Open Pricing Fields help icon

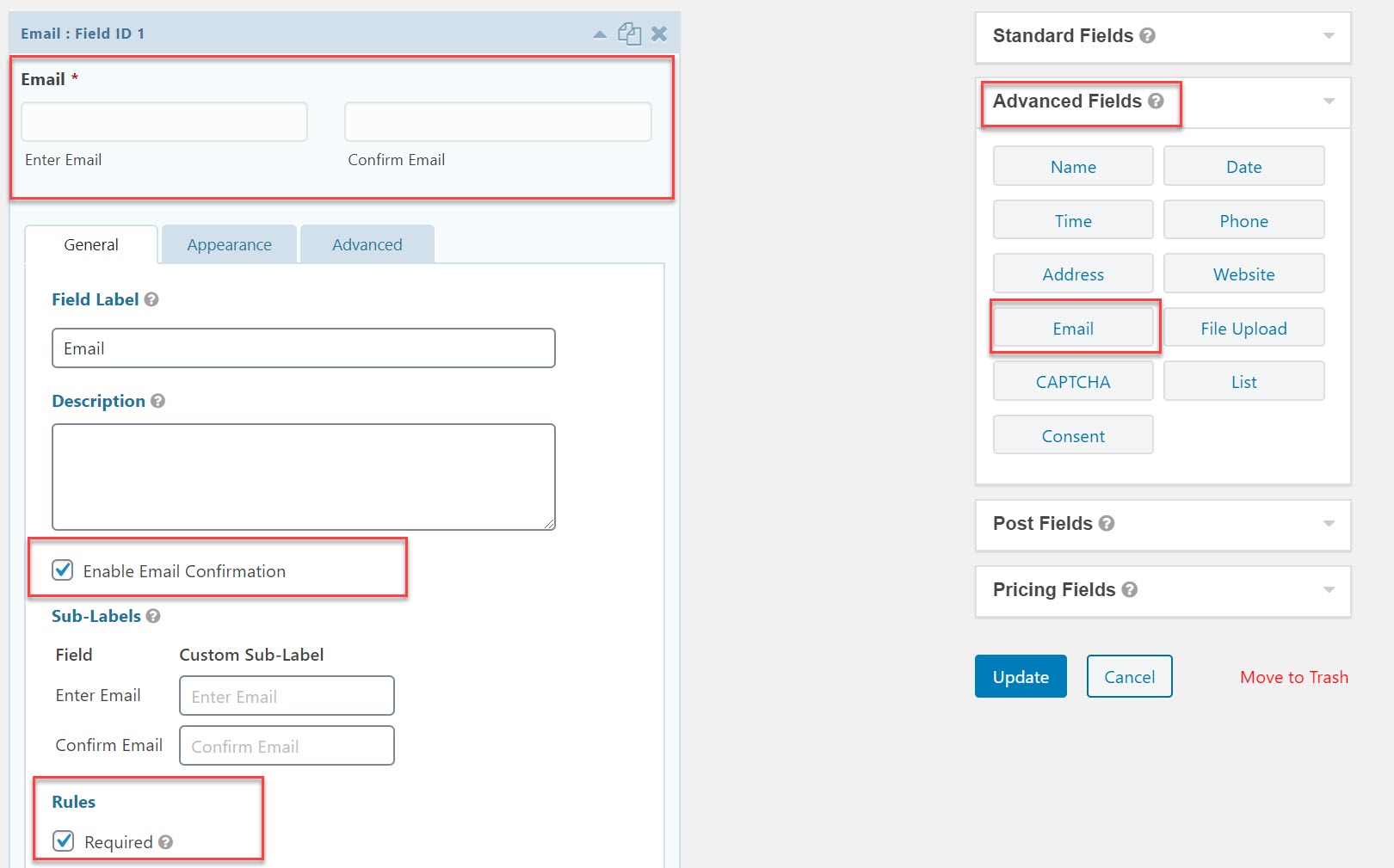(x=1130, y=589)
